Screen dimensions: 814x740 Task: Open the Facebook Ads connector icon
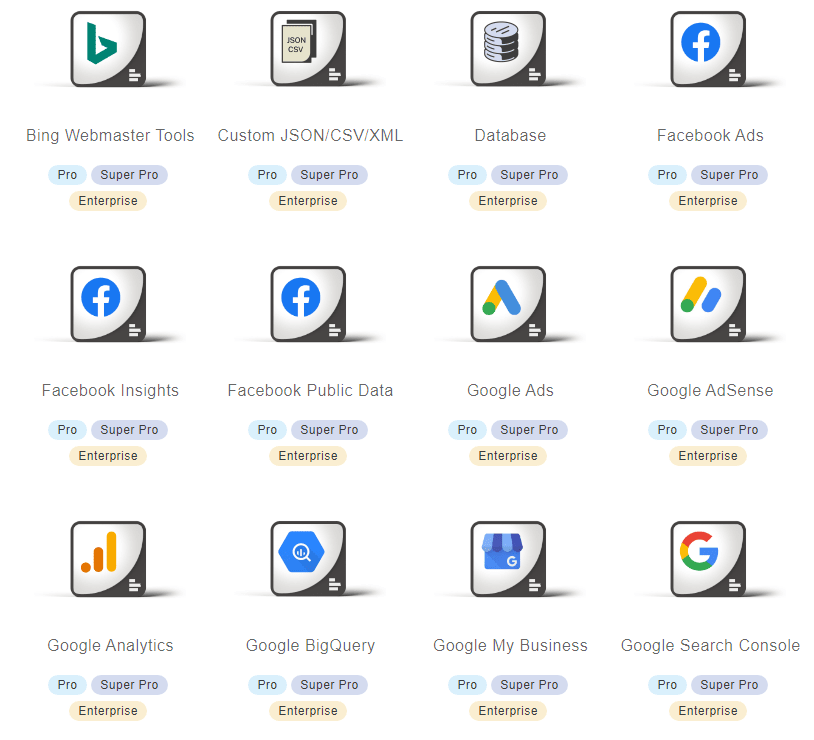[708, 49]
